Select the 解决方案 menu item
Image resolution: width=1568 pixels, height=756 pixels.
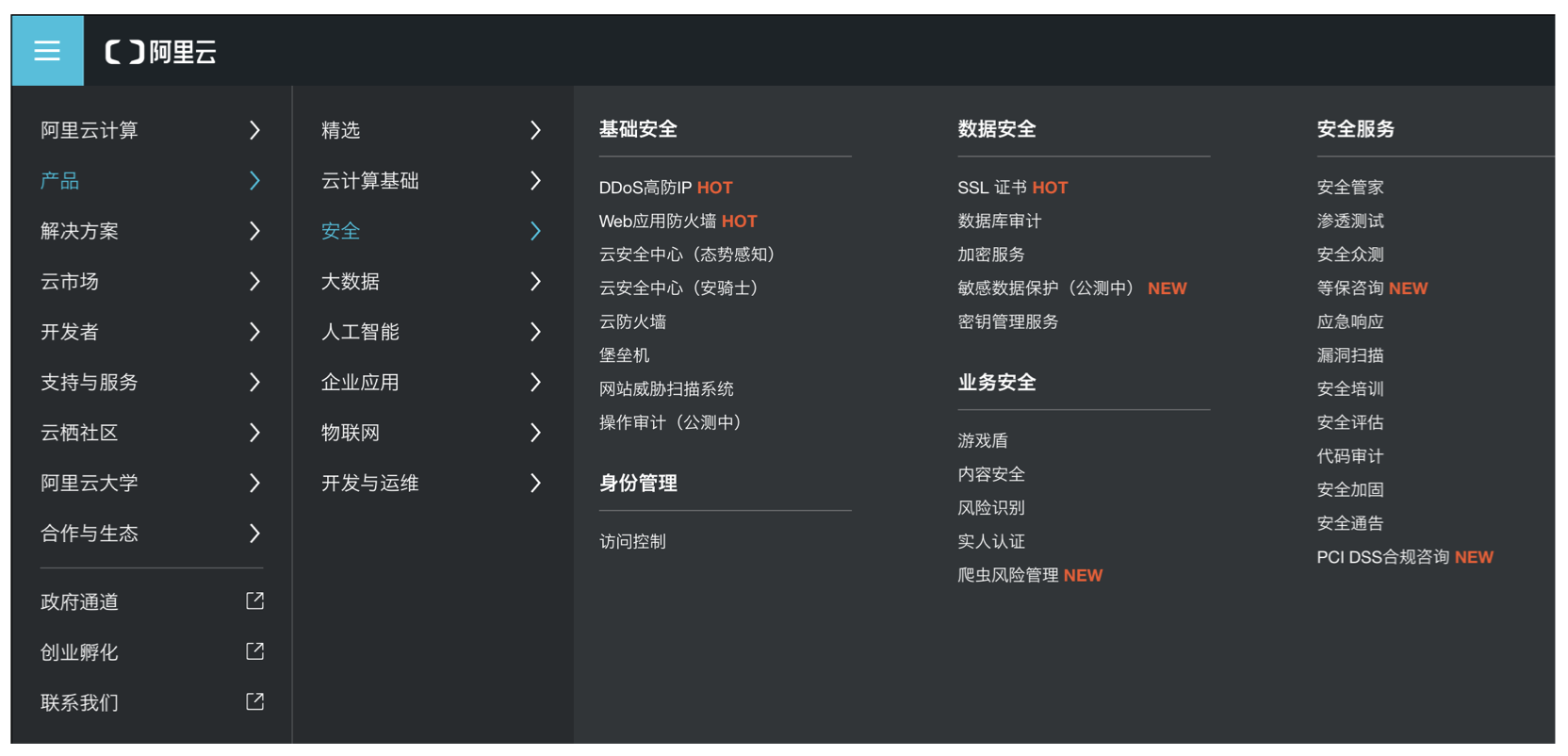(79, 231)
